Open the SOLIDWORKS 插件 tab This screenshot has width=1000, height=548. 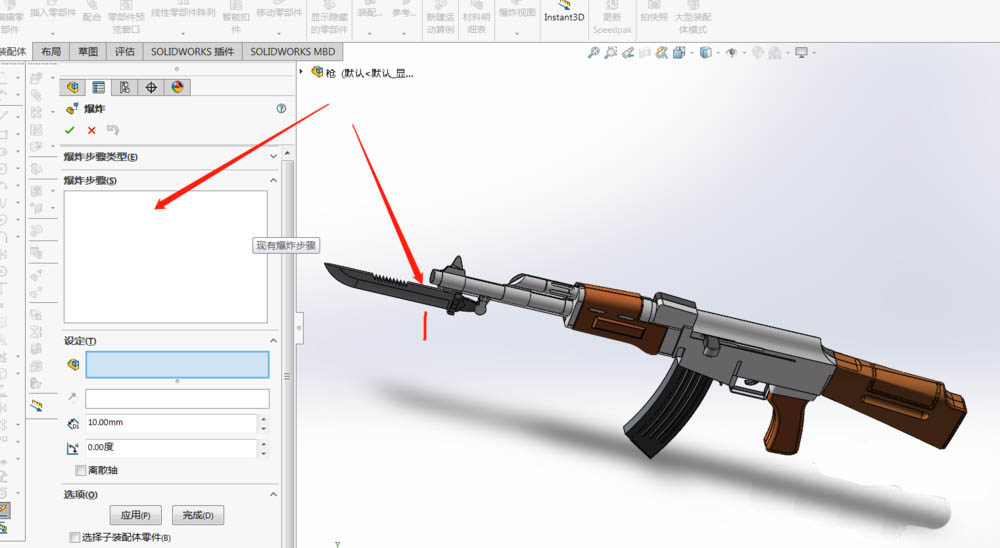192,52
